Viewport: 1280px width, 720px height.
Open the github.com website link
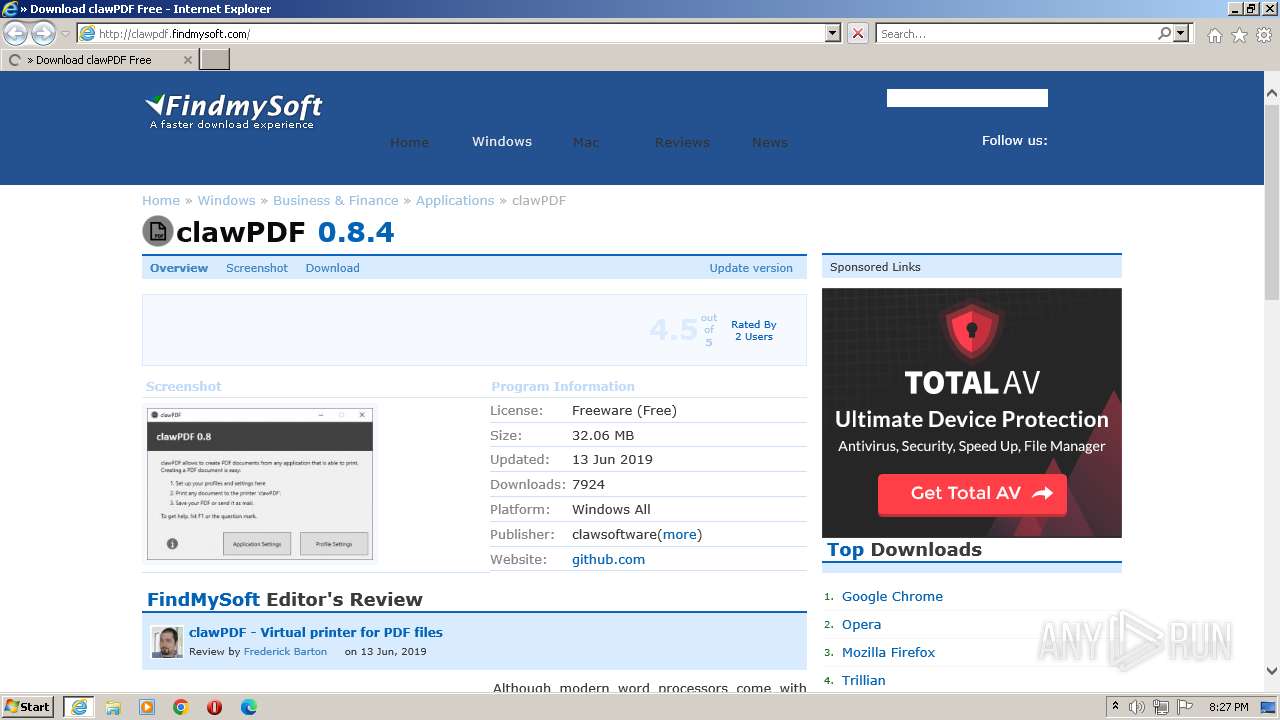[608, 559]
